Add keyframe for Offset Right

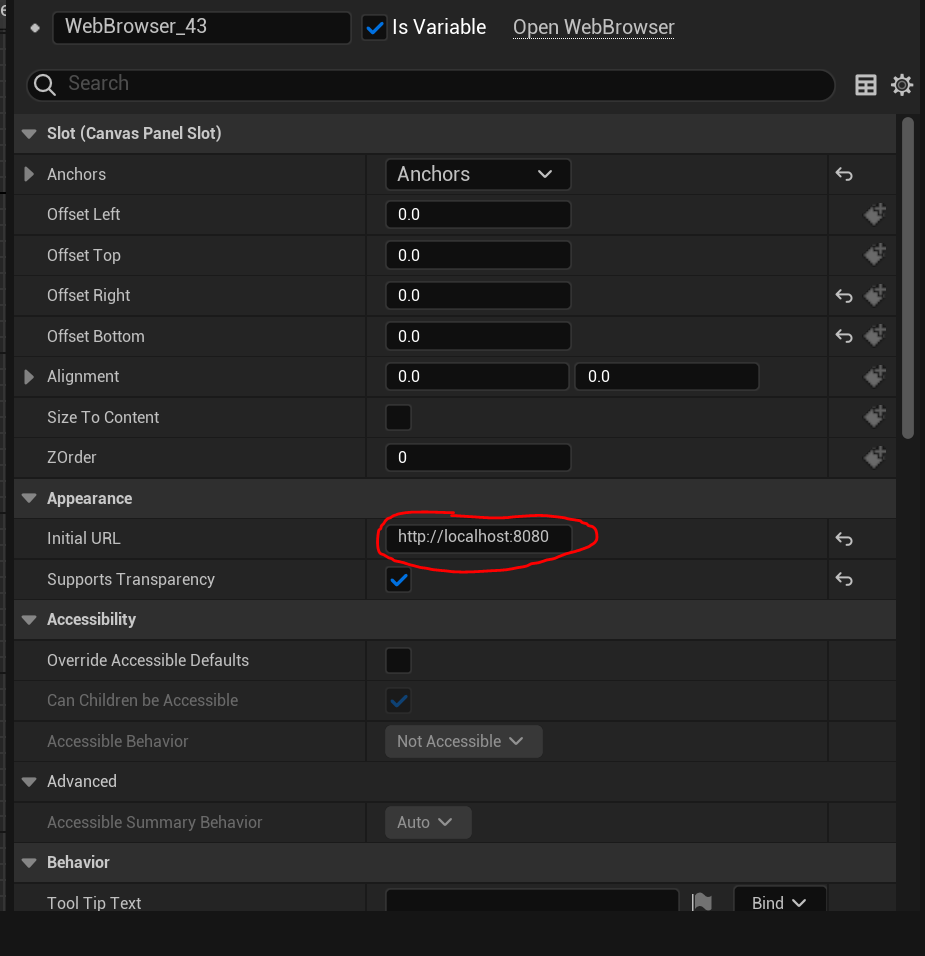(x=875, y=296)
